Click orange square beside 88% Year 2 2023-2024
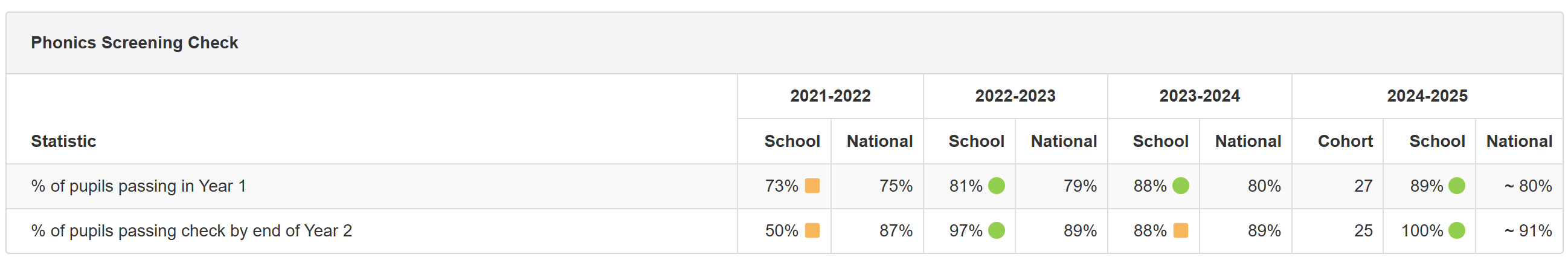Image resolution: width=1568 pixels, height=260 pixels. coord(1181,231)
